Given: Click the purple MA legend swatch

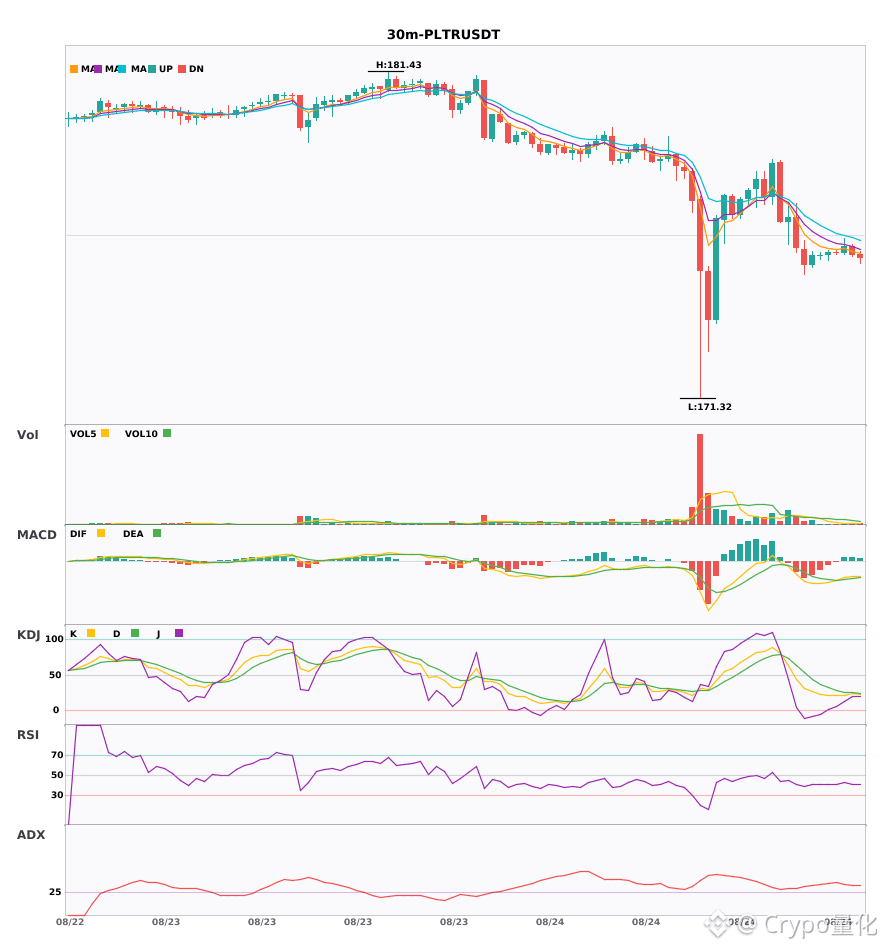Looking at the screenshot, I should tap(98, 69).
